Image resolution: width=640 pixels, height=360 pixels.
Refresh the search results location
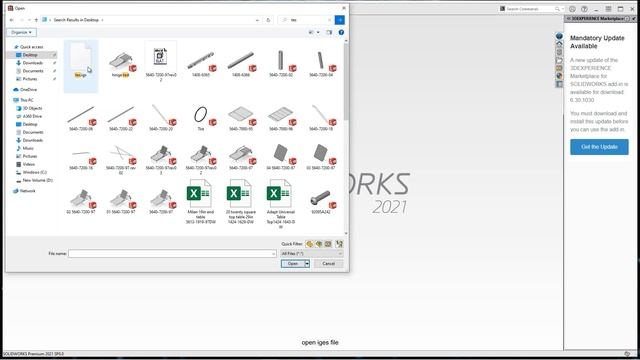tap(268, 20)
